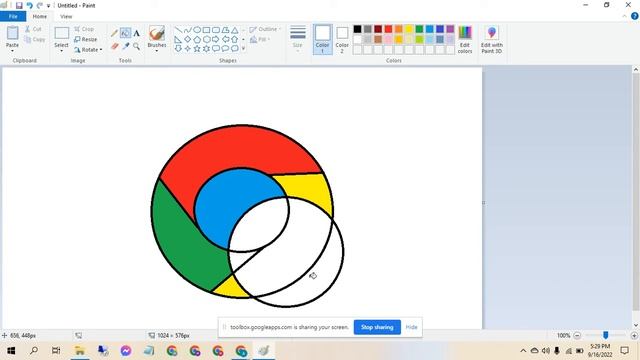640x360 pixels.
Task: Open the Windows Start menu
Action: tap(11, 351)
